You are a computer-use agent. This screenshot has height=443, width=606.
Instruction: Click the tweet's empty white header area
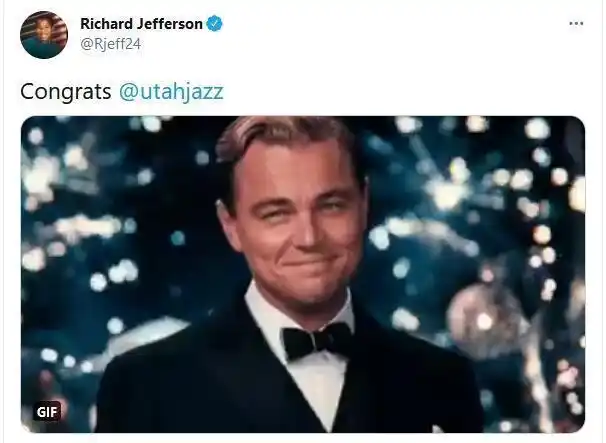386,35
